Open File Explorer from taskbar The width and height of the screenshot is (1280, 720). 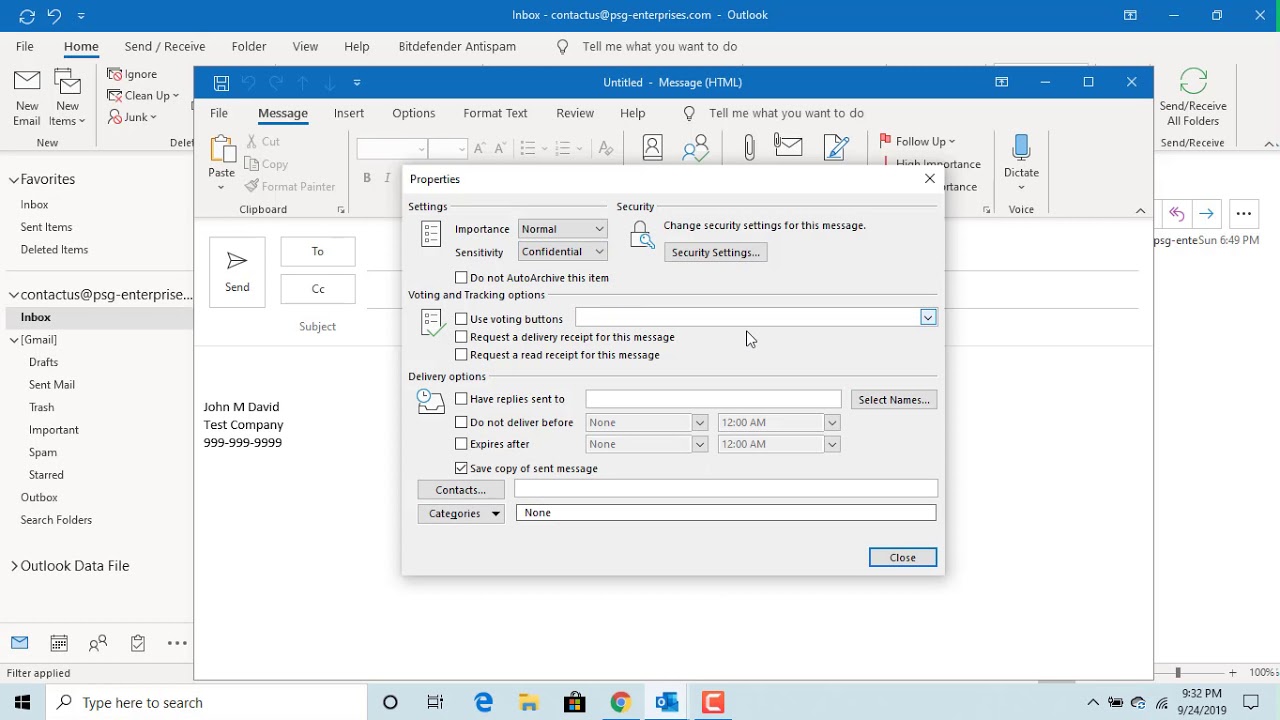[x=529, y=703]
